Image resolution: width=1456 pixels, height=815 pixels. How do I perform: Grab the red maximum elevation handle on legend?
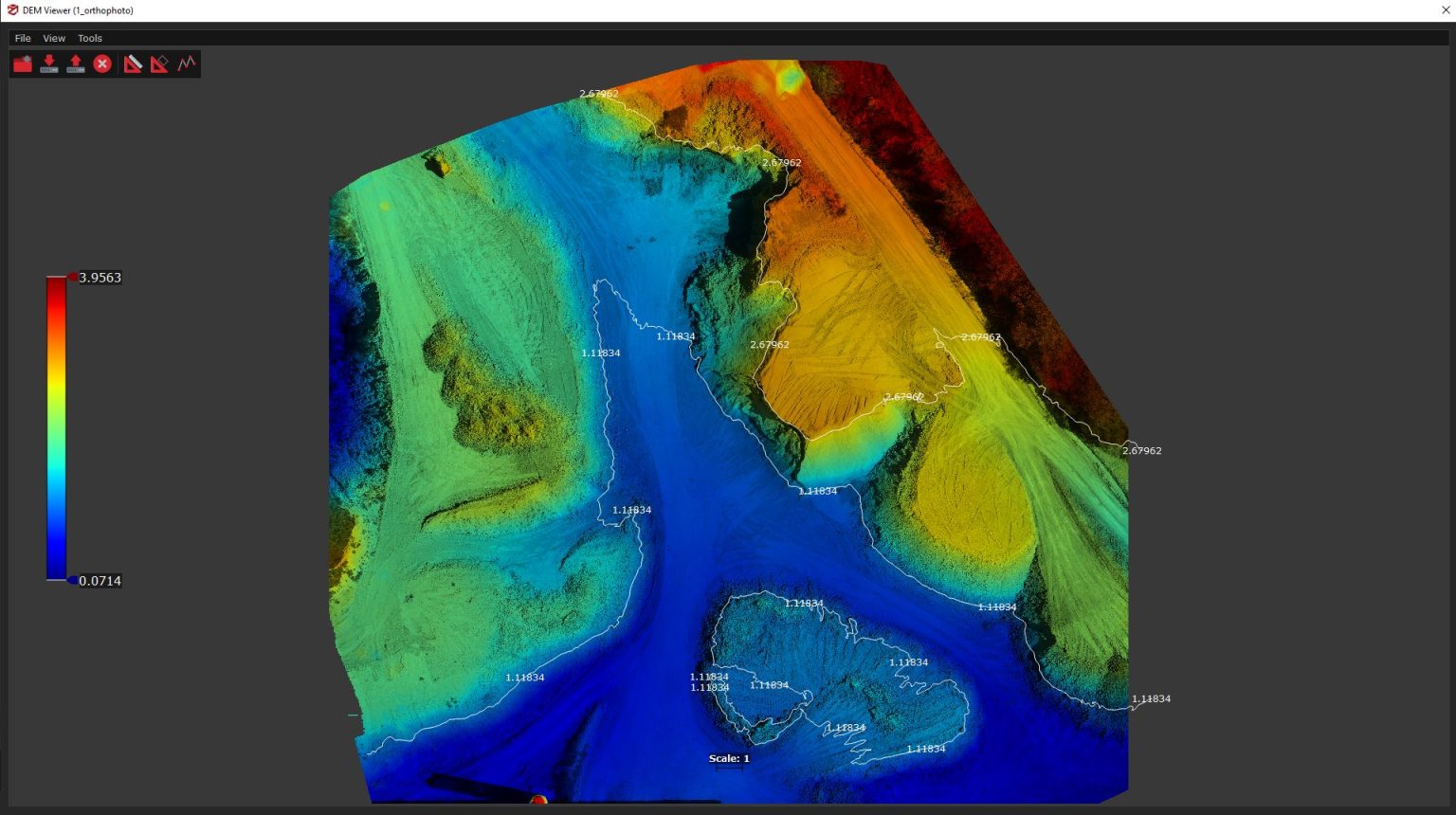click(x=73, y=277)
